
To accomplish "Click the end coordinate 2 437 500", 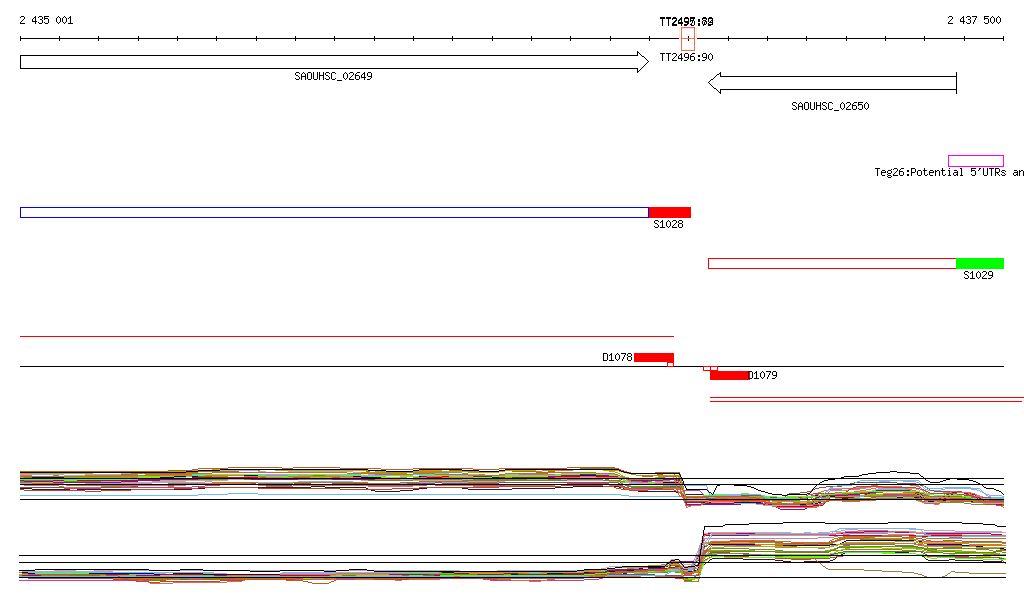I will pos(974,20).
